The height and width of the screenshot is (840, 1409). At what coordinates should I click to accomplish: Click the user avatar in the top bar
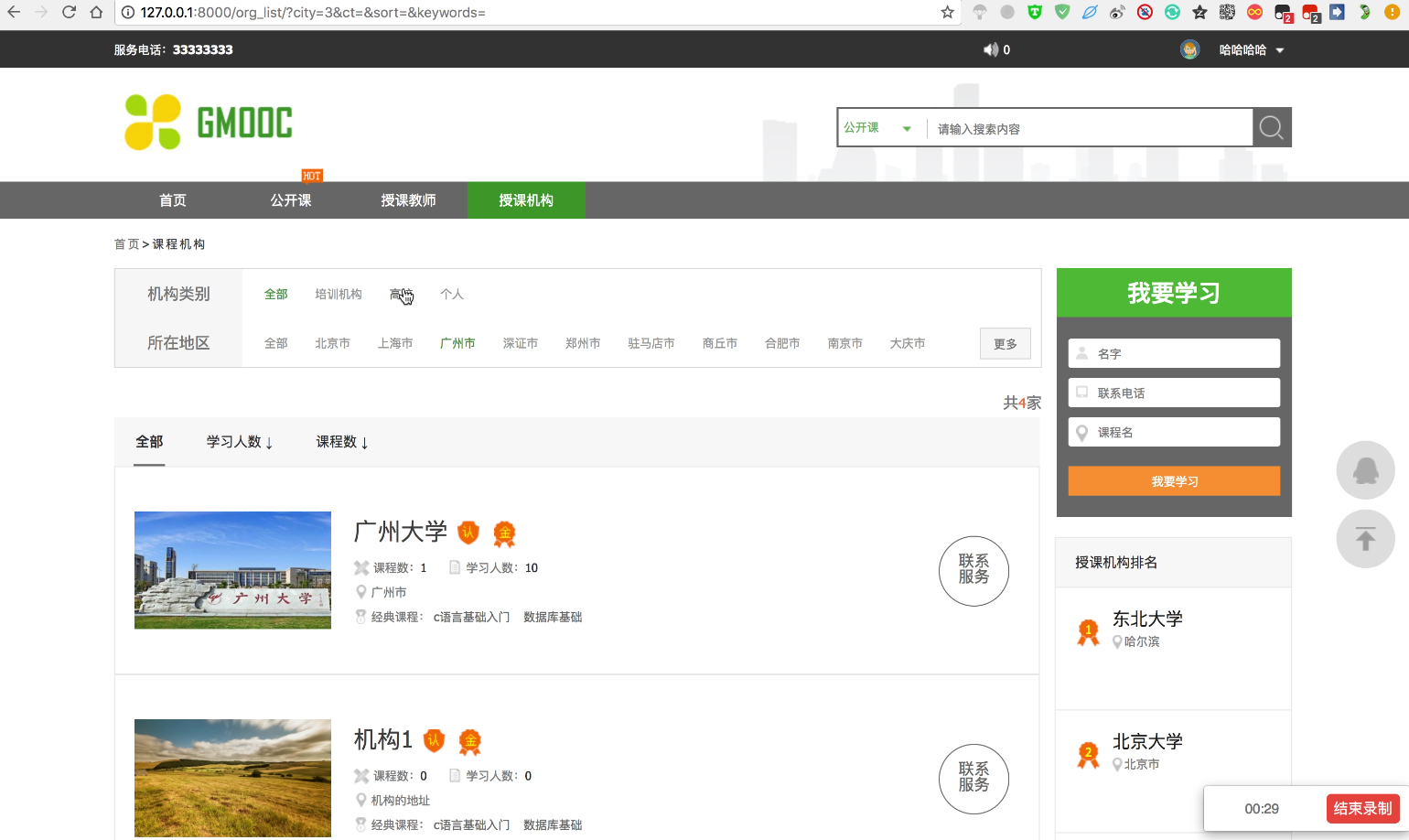coord(1189,49)
